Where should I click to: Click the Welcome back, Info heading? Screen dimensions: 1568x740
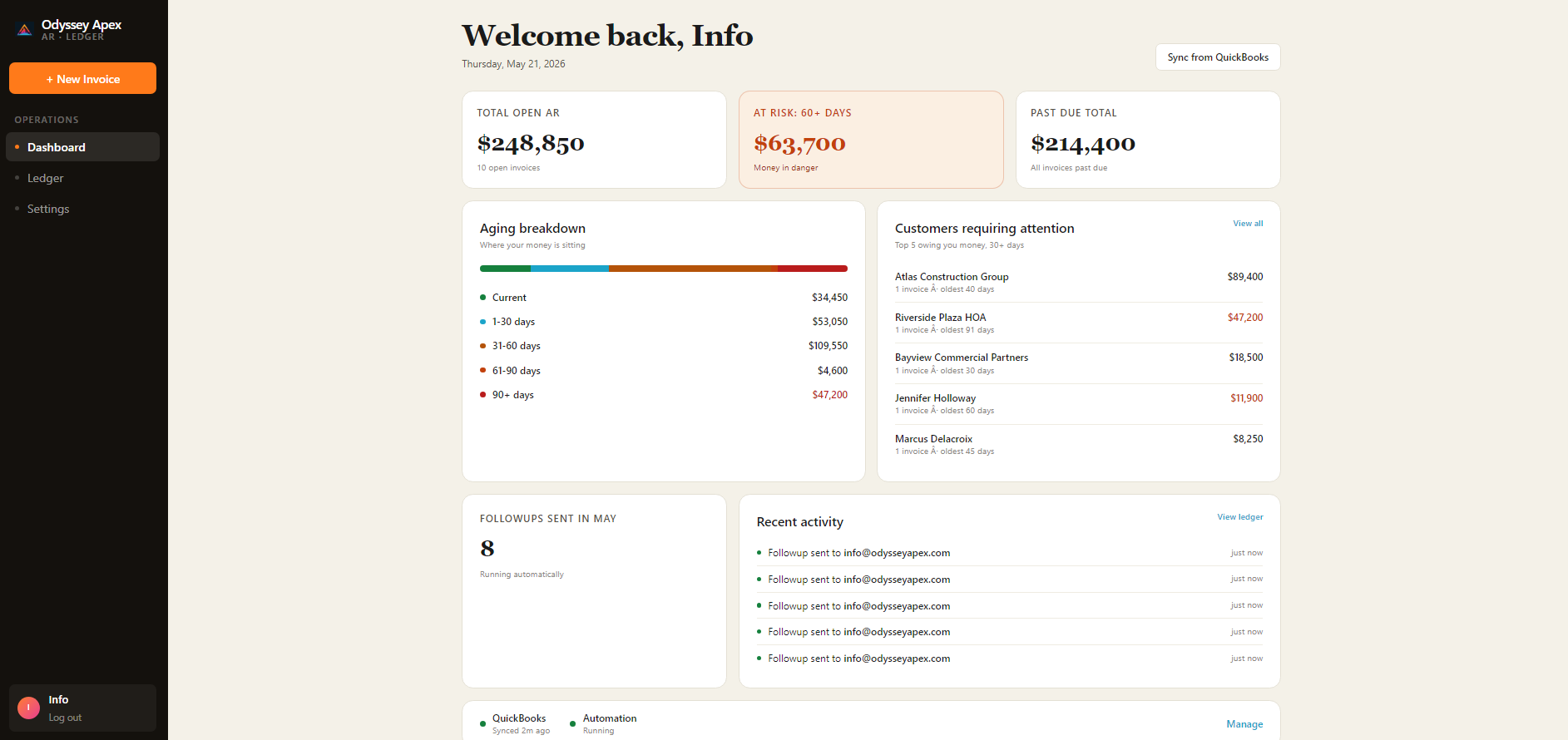point(607,36)
